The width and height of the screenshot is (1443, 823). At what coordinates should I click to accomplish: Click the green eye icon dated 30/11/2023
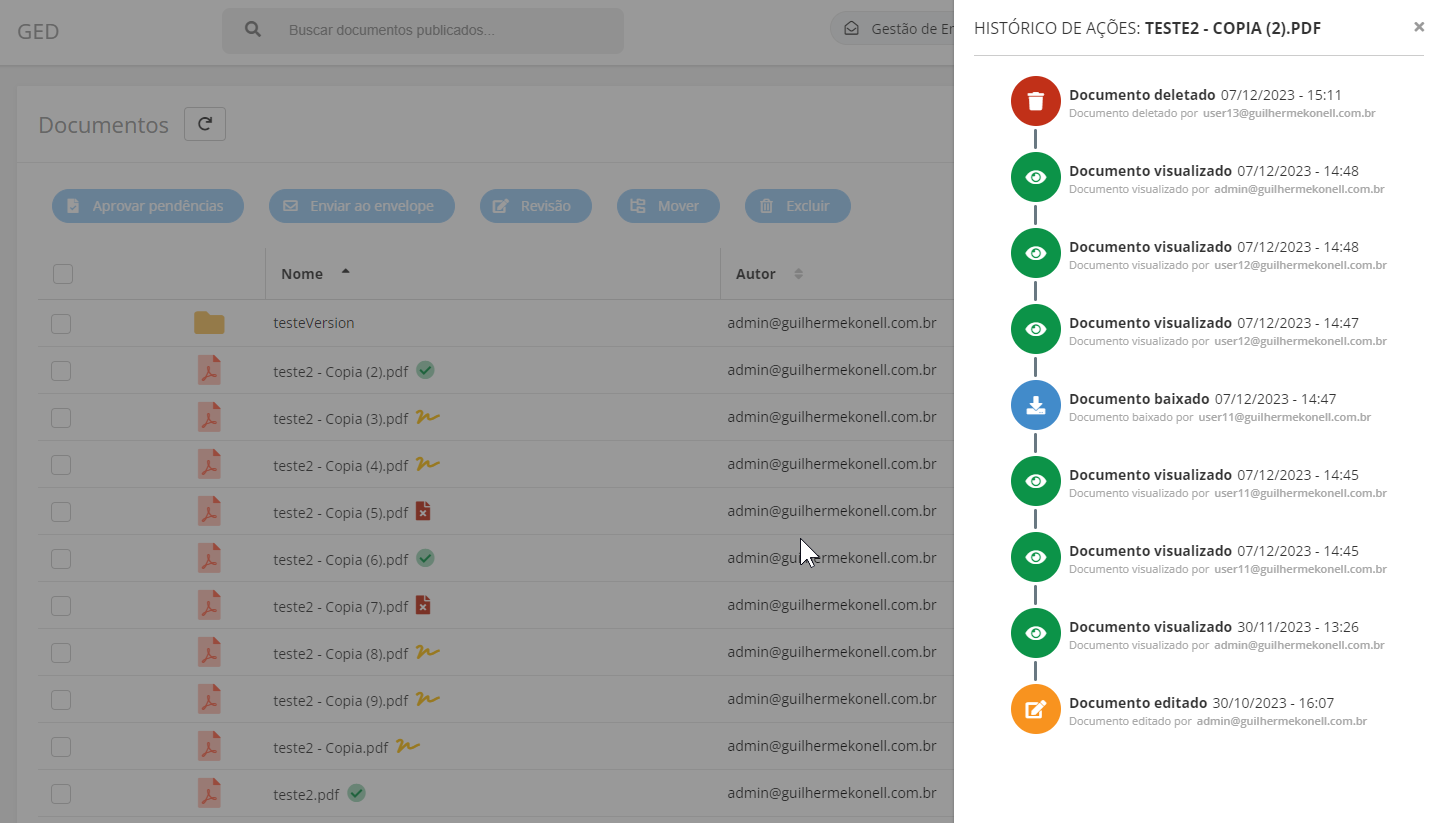point(1036,633)
